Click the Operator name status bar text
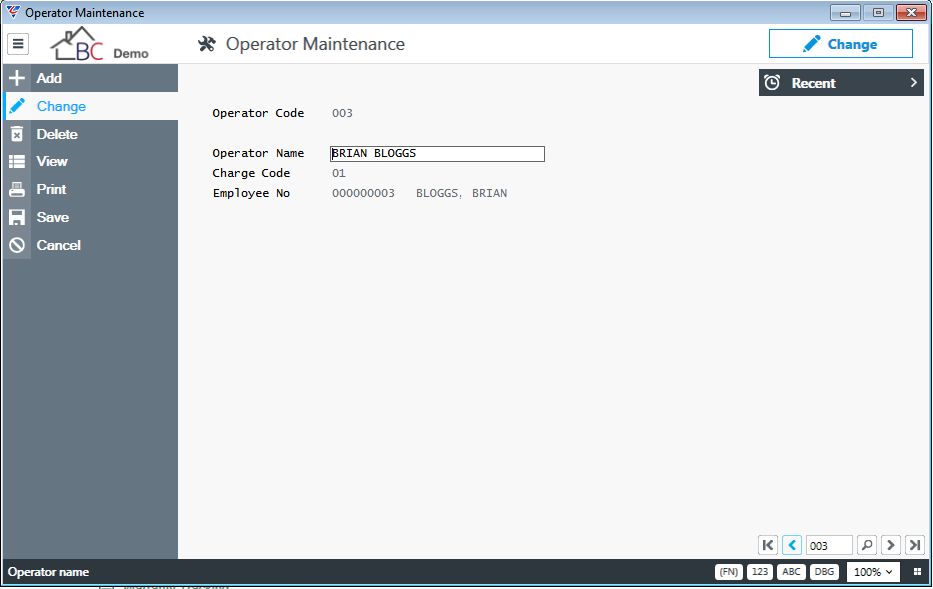 tap(48, 572)
